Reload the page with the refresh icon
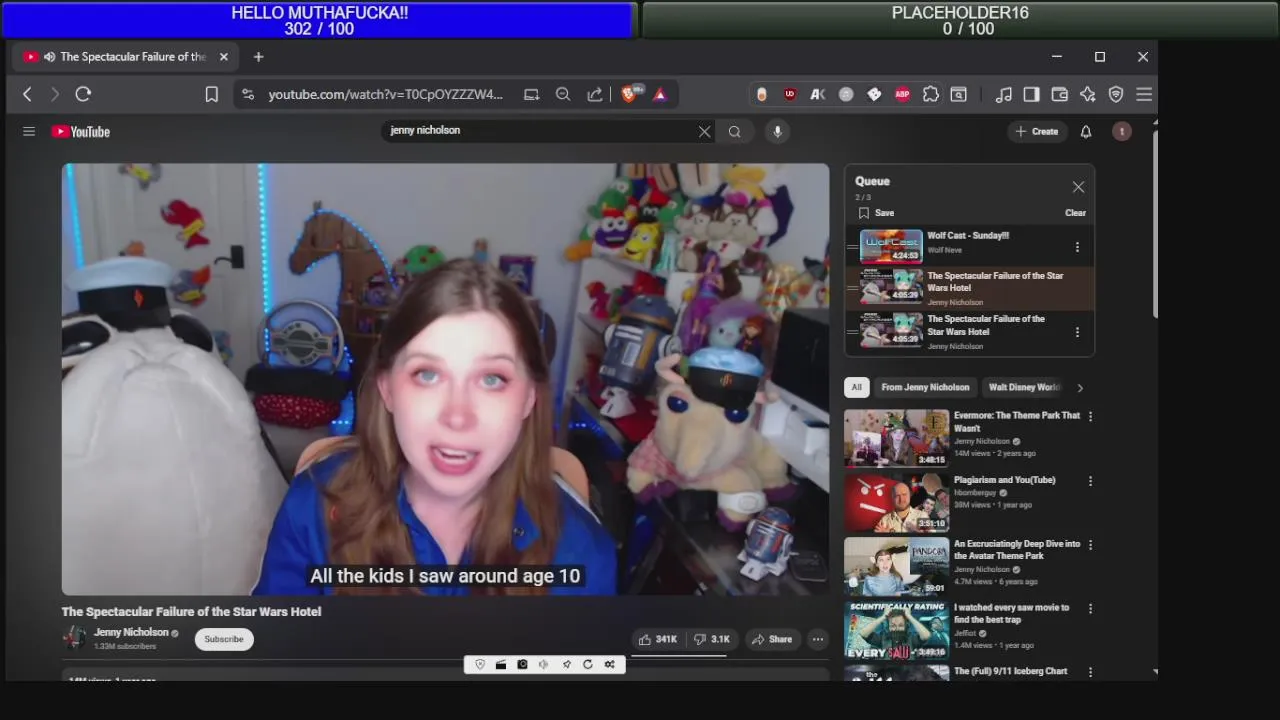The height and width of the screenshot is (720, 1280). coord(83,94)
